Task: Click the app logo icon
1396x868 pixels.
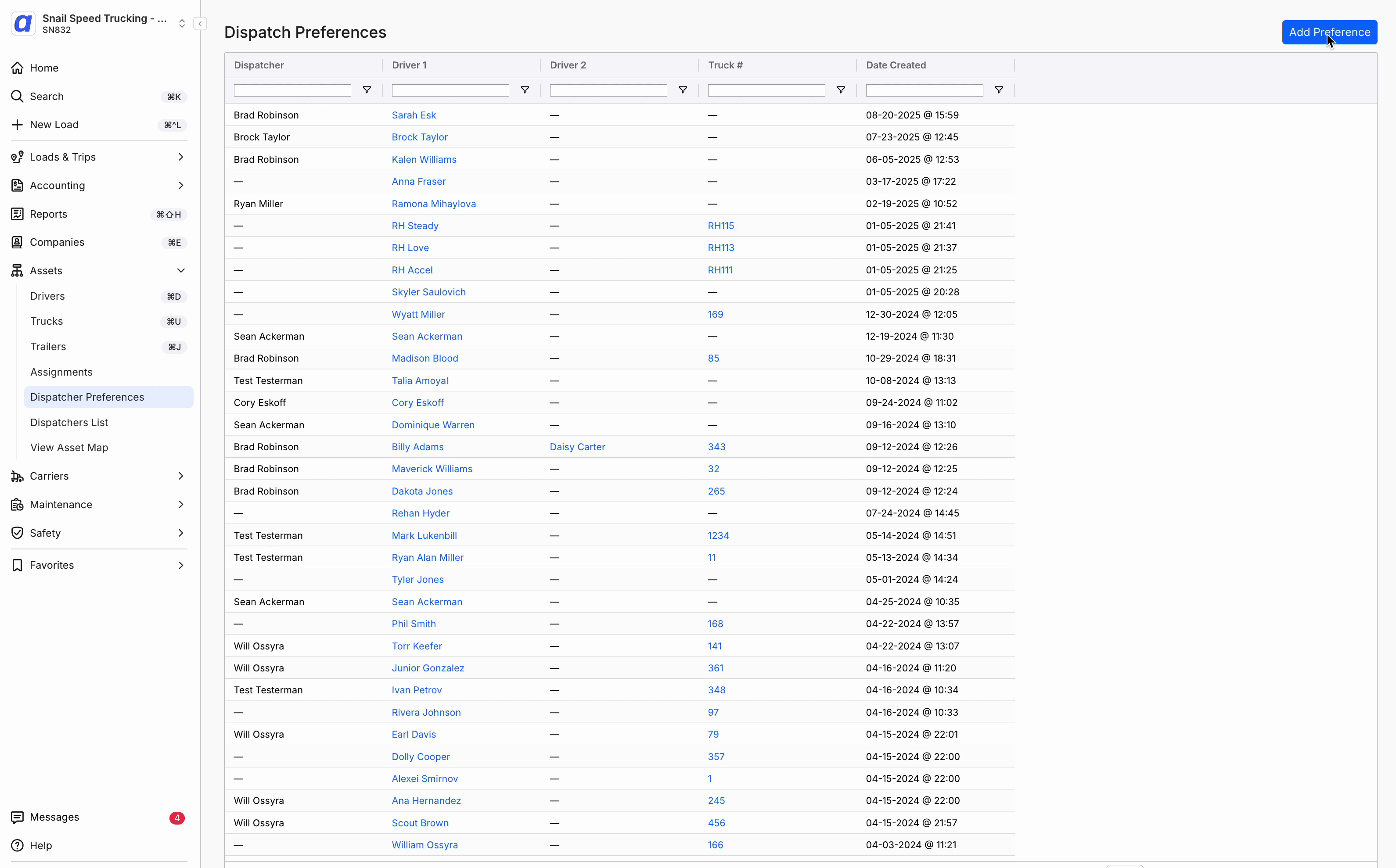Action: [24, 24]
